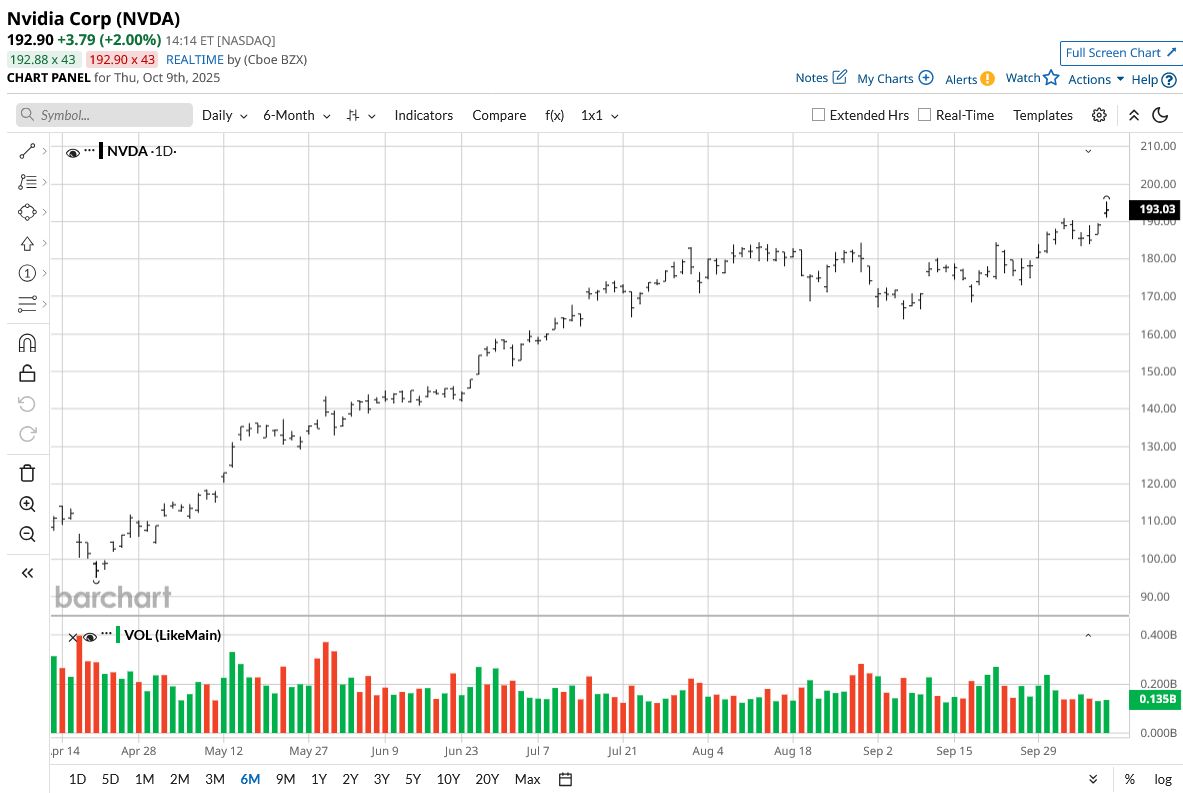Viewport: 1183px width, 793px height.
Task: Select the shapes drawing tool
Action: [27, 212]
